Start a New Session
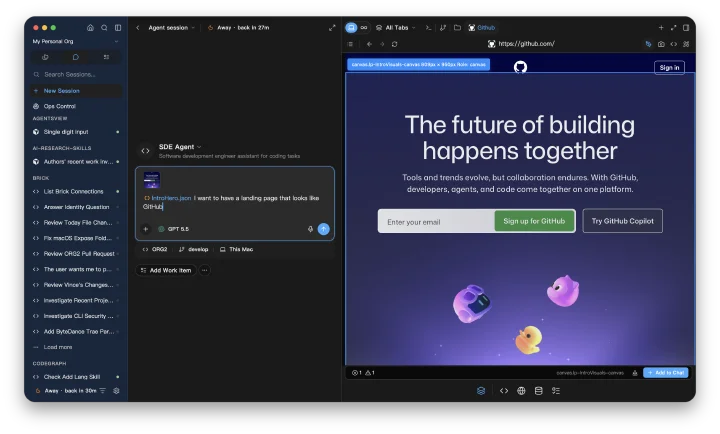 76,91
